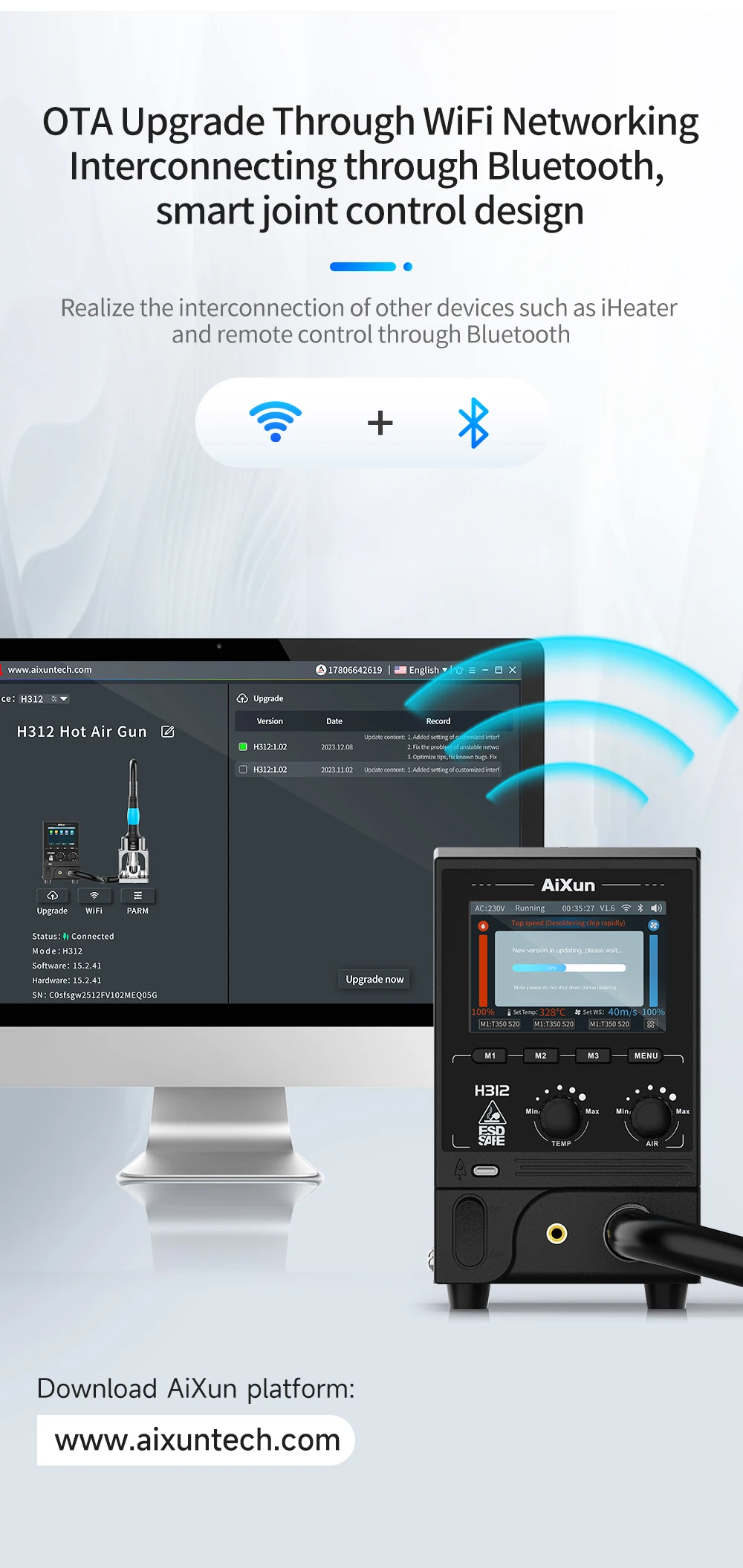The image size is (743, 1568).
Task: Click the skin shirt icon in the title bar
Action: [x=459, y=670]
